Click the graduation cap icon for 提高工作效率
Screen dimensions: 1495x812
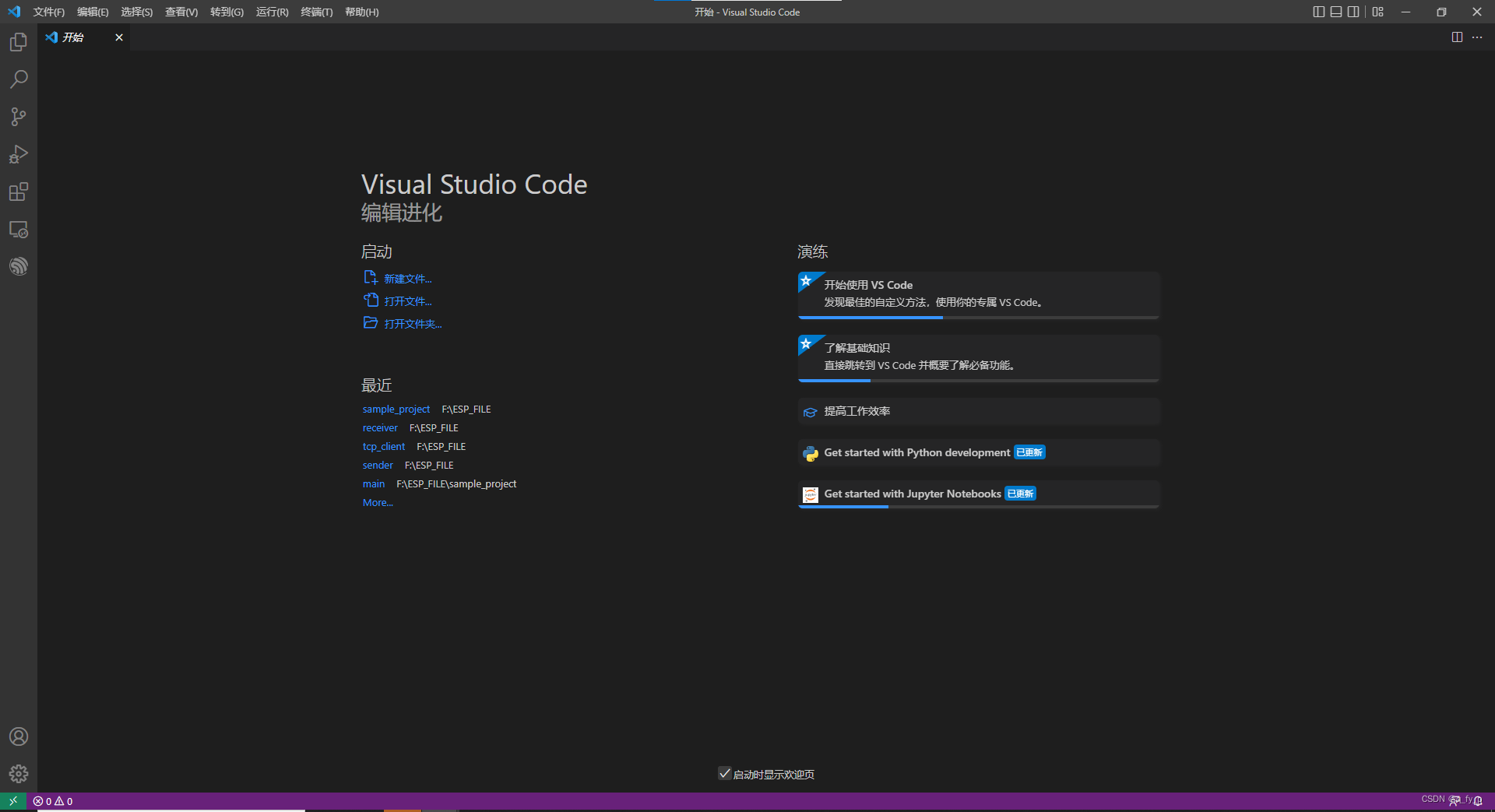coord(811,412)
